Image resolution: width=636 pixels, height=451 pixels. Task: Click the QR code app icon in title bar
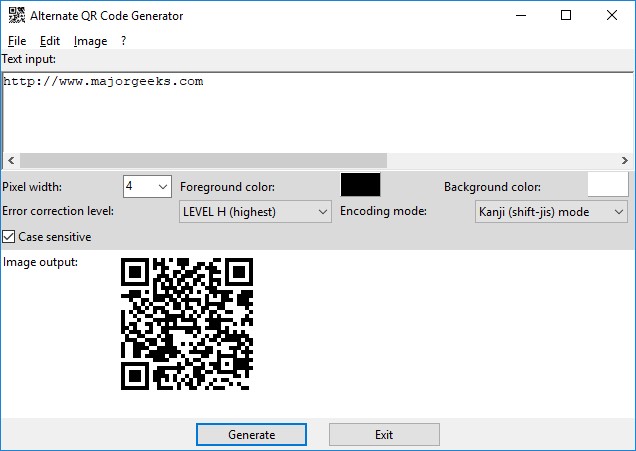click(x=17, y=15)
